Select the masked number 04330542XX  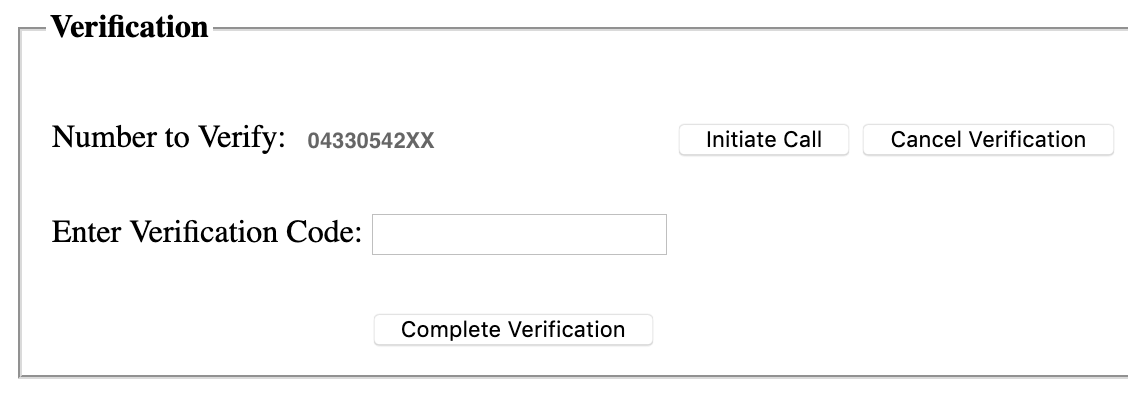pyautogui.click(x=370, y=141)
